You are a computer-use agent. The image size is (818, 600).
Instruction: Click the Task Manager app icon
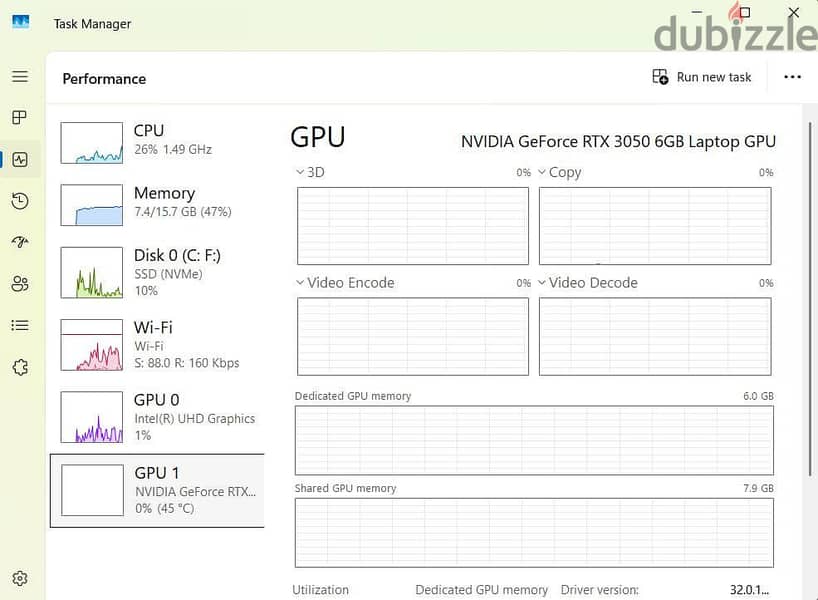(20, 22)
